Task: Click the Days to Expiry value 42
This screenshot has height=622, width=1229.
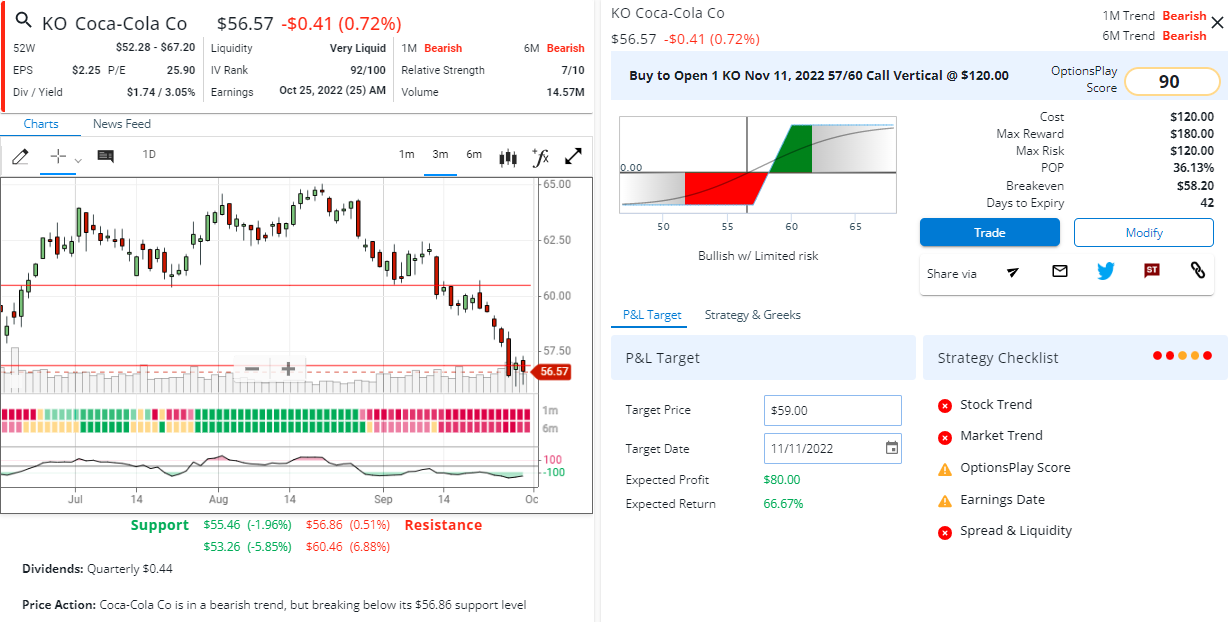Action: [x=1207, y=203]
